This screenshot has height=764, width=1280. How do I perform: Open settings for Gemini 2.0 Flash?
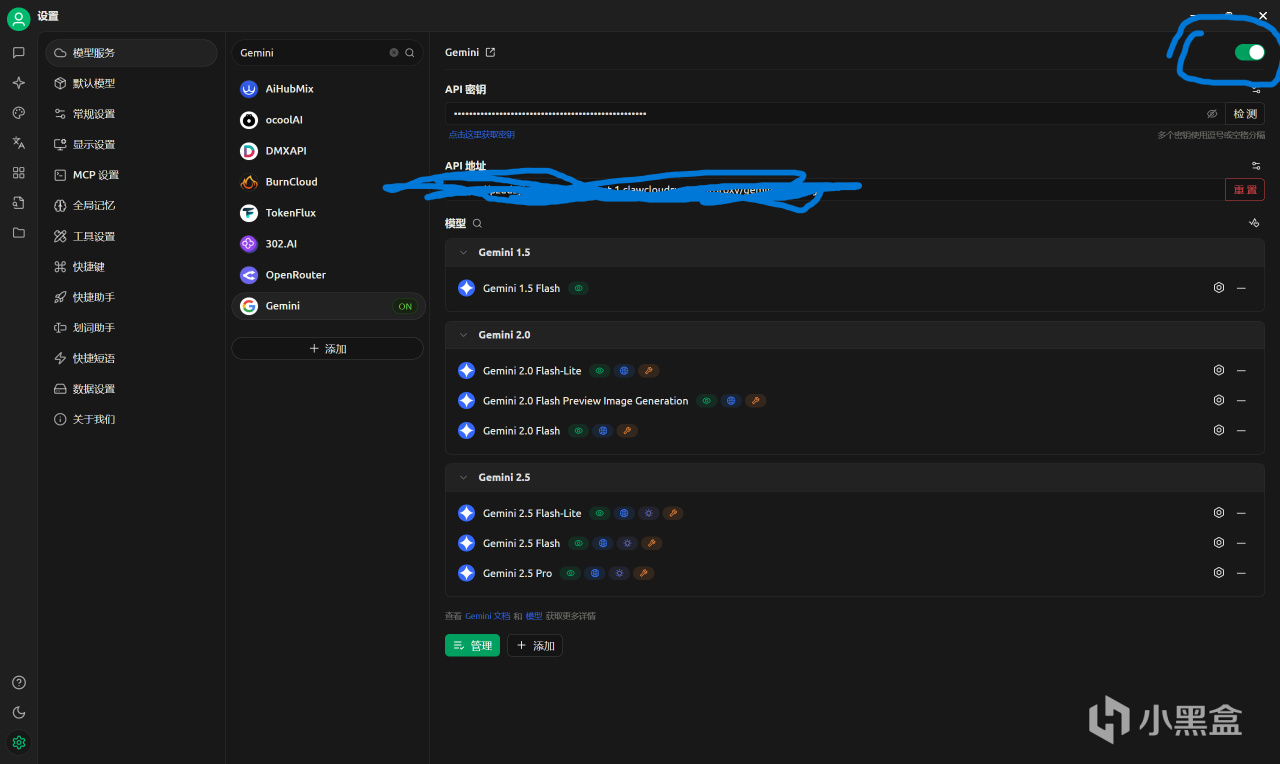click(1219, 430)
